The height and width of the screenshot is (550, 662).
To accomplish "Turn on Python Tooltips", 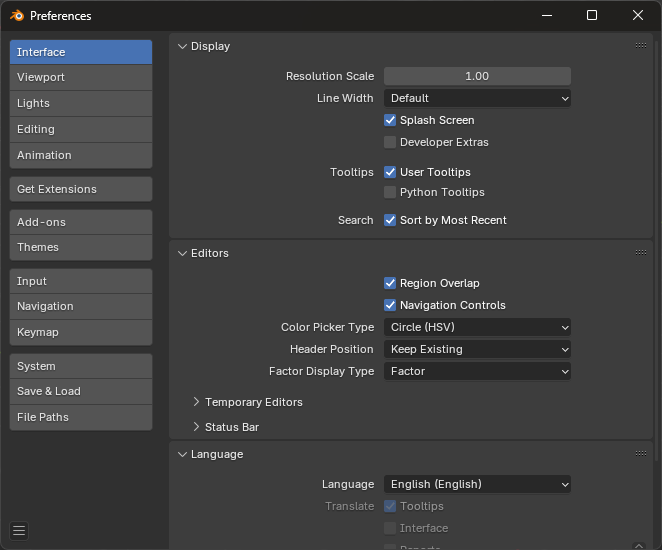I will pos(390,192).
